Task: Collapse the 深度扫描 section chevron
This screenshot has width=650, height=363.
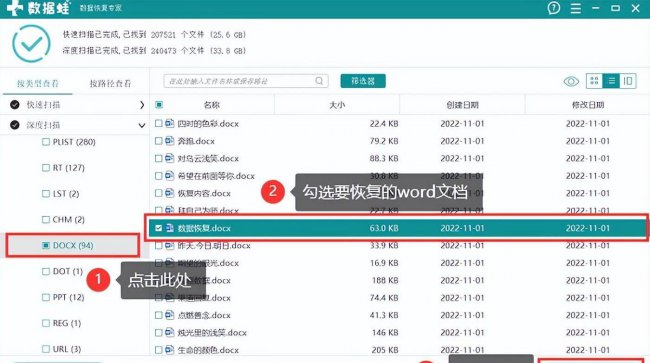Action: point(142,125)
